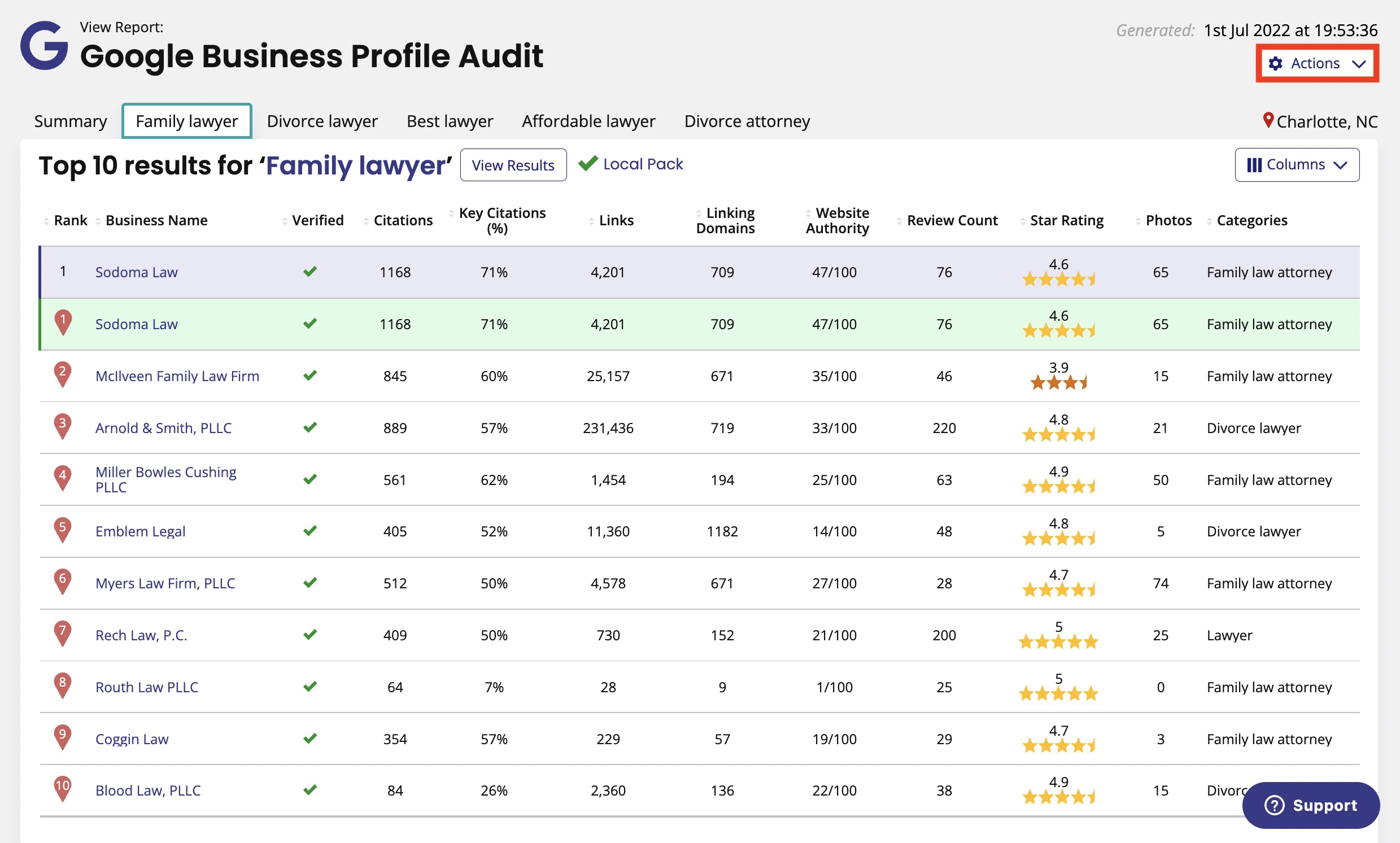Sort by Verified column

(313, 220)
